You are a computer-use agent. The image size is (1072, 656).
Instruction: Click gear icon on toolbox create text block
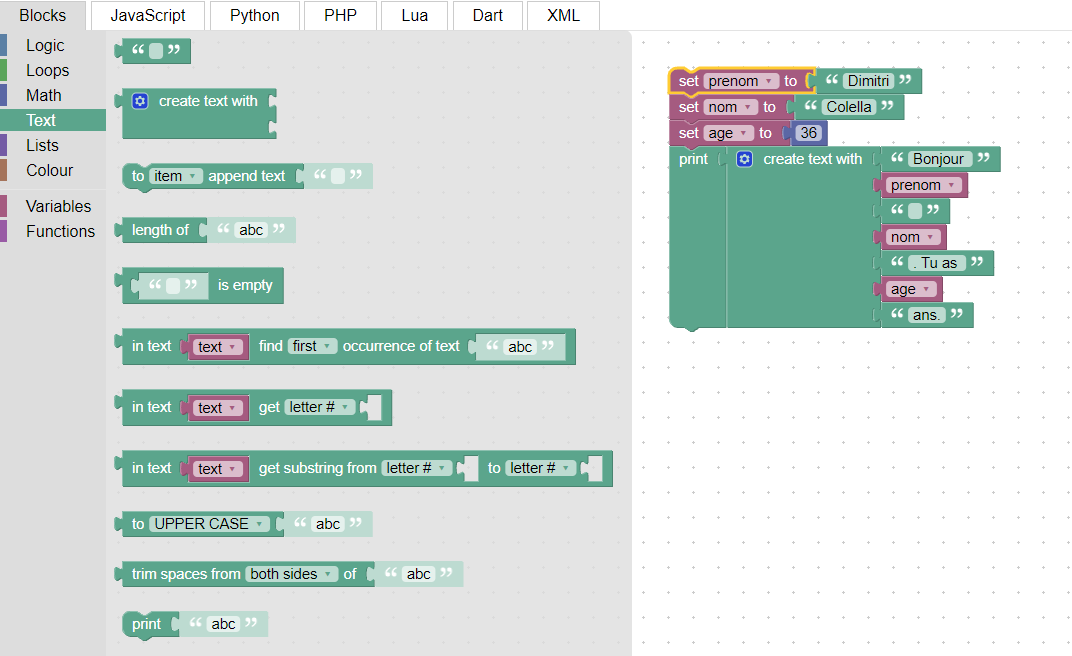pyautogui.click(x=140, y=101)
